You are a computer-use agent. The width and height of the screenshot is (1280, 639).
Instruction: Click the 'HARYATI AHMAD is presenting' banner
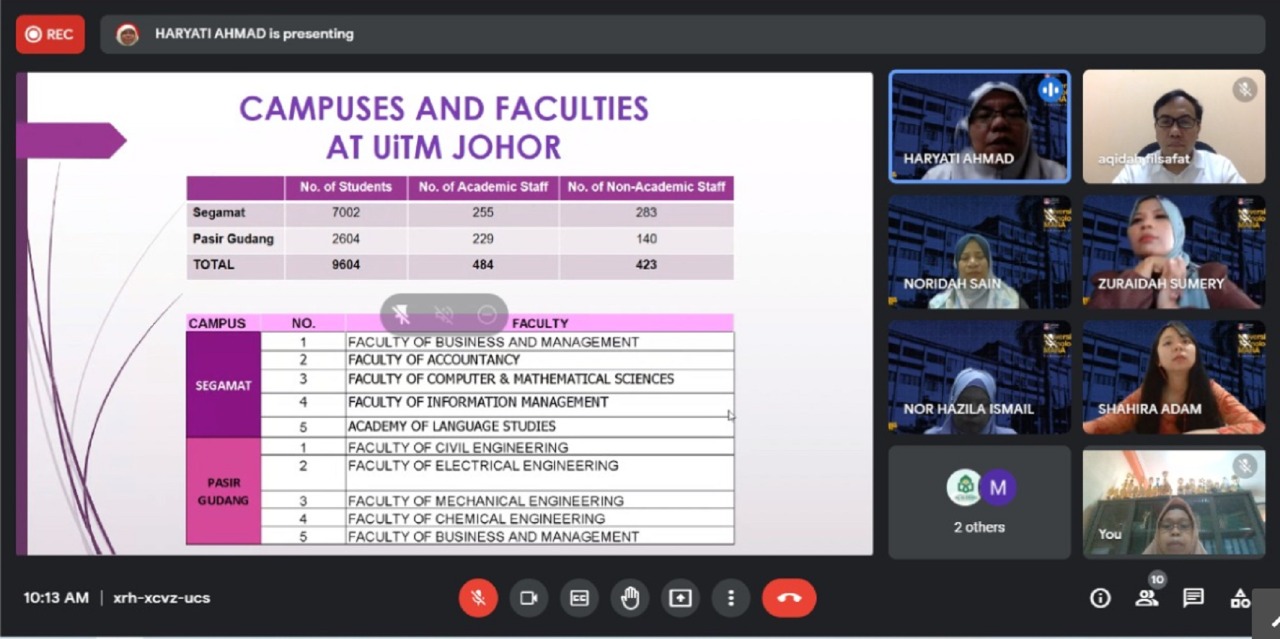click(254, 34)
